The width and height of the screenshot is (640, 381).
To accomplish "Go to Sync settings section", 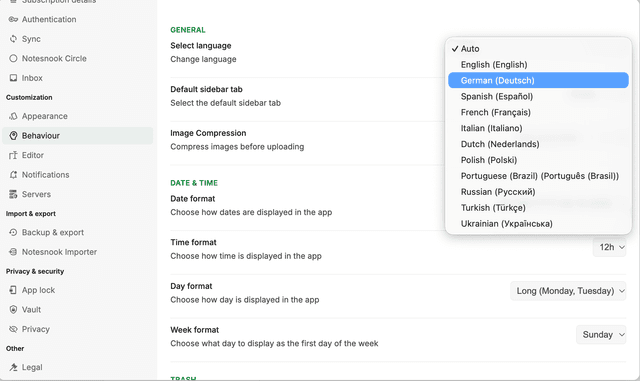I will point(78,39).
